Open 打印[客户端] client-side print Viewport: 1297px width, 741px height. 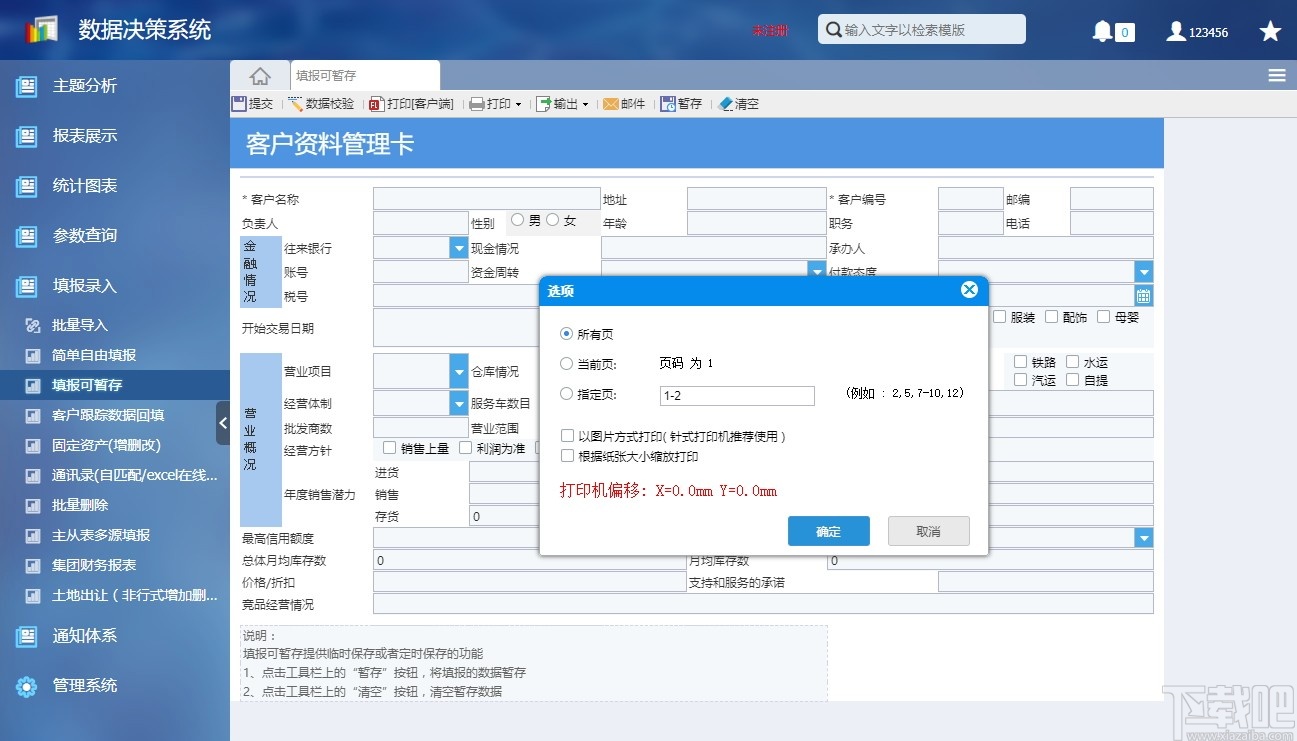click(410, 102)
